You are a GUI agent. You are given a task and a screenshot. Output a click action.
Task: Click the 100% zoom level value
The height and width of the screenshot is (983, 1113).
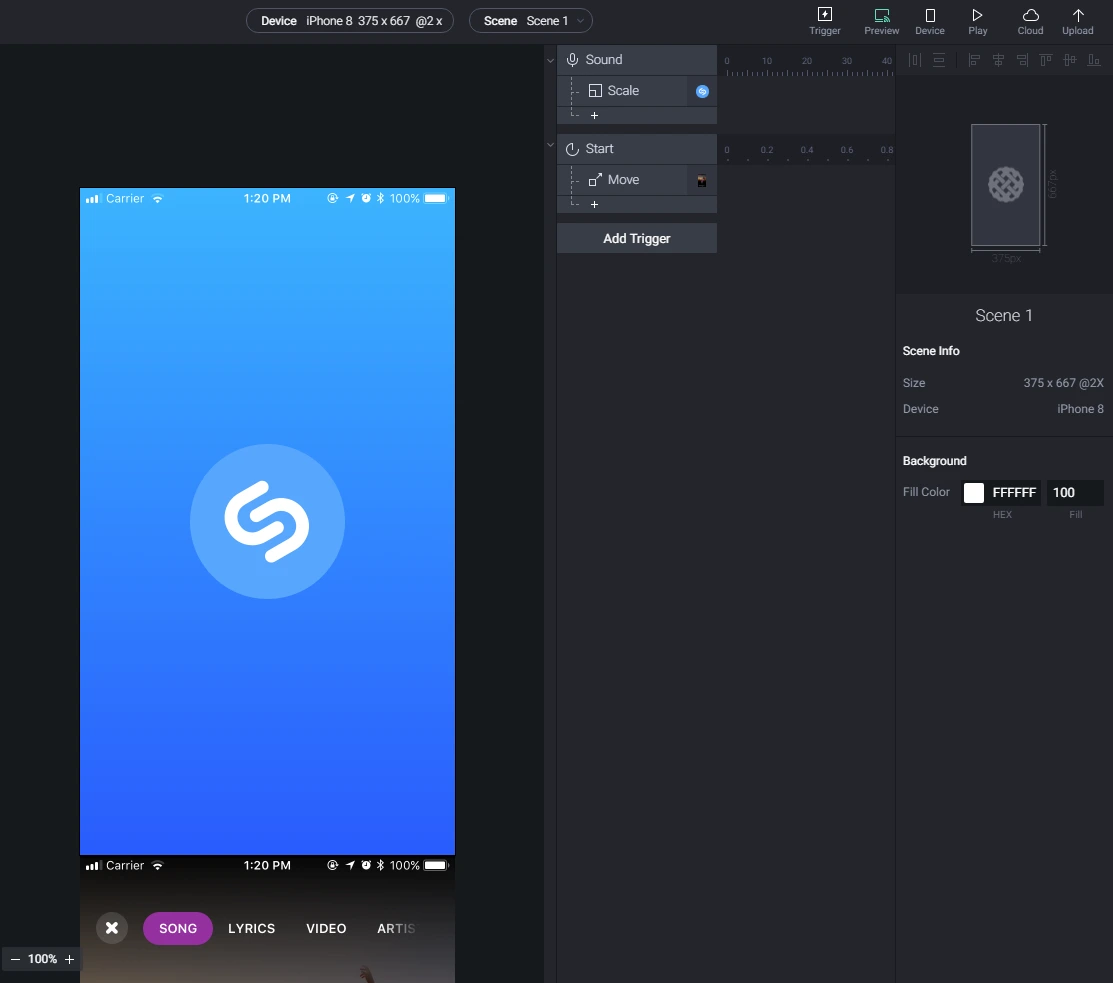(42, 959)
